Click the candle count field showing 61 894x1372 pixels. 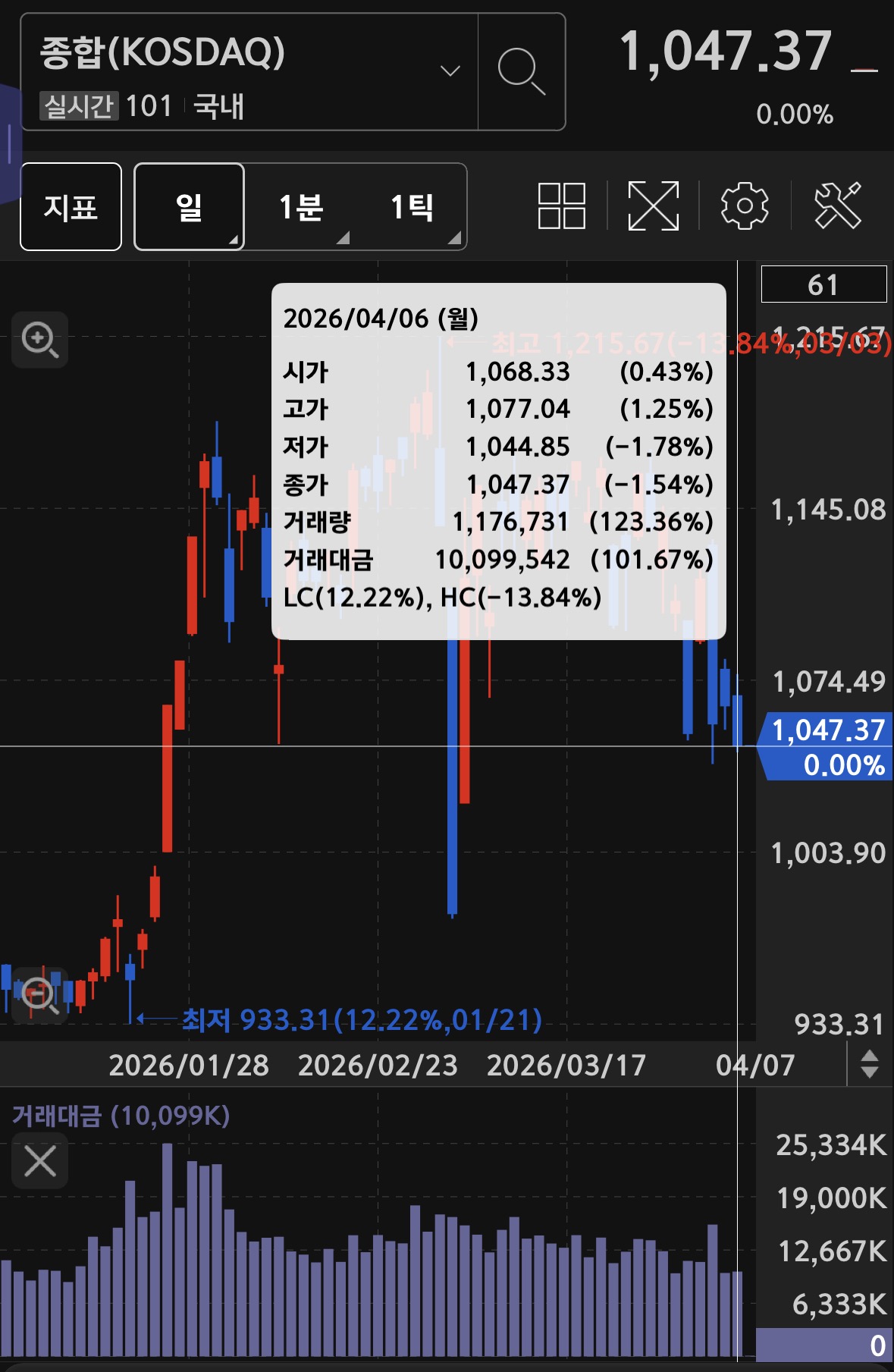pyautogui.click(x=823, y=284)
